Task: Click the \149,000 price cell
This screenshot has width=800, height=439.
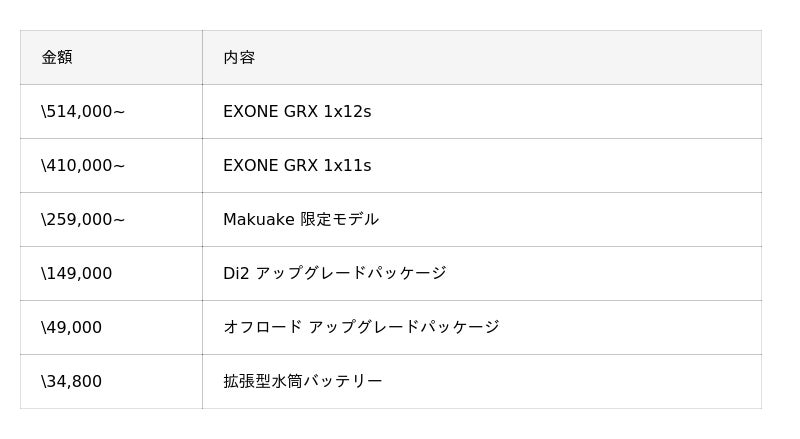Action: [x=77, y=274]
